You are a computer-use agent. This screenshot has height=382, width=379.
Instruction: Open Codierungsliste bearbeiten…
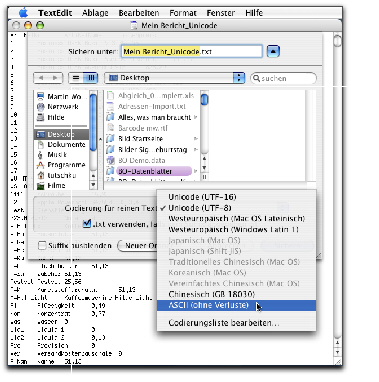(x=236, y=323)
